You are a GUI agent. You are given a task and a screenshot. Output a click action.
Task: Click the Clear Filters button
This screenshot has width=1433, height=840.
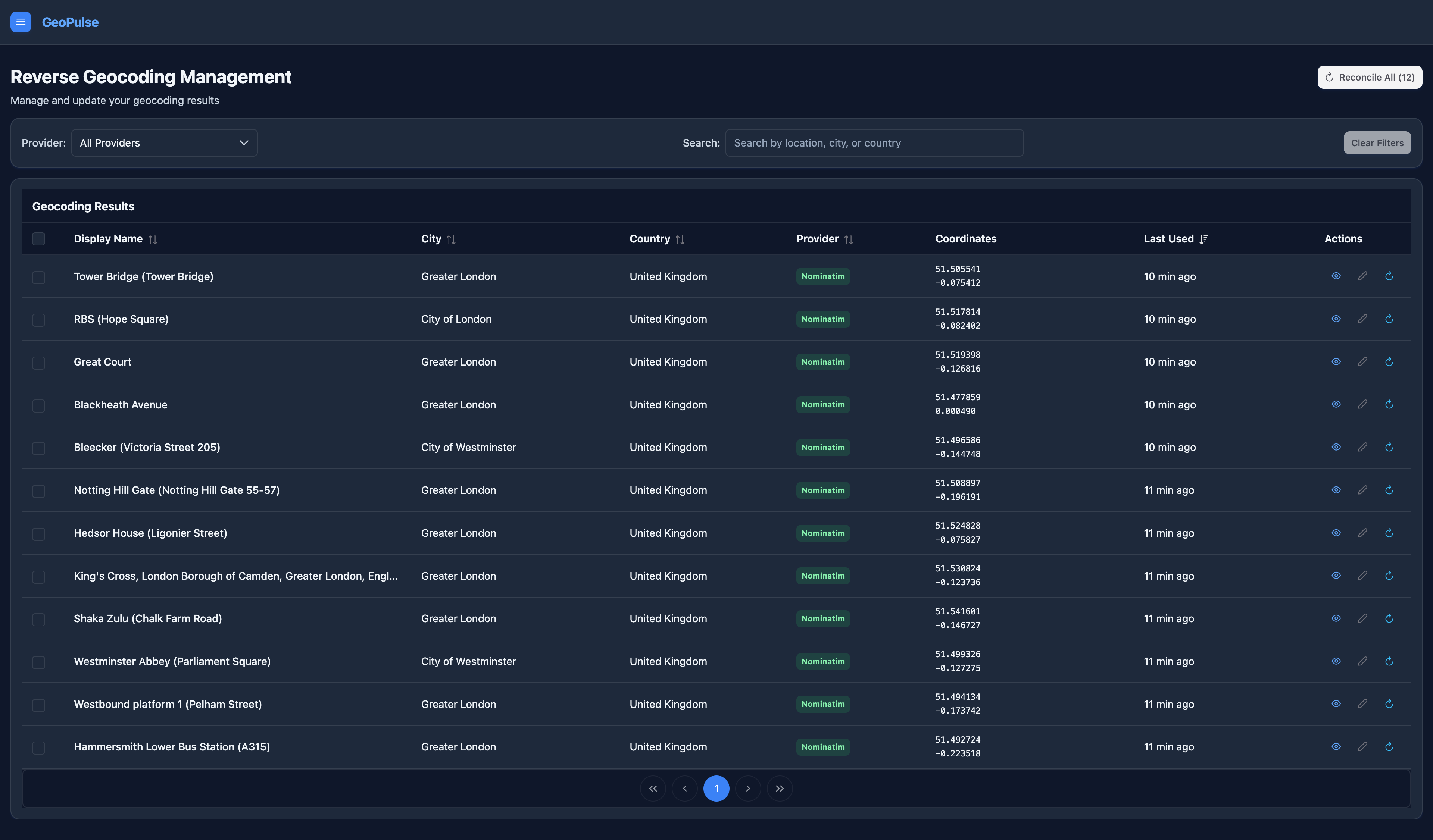coord(1377,142)
